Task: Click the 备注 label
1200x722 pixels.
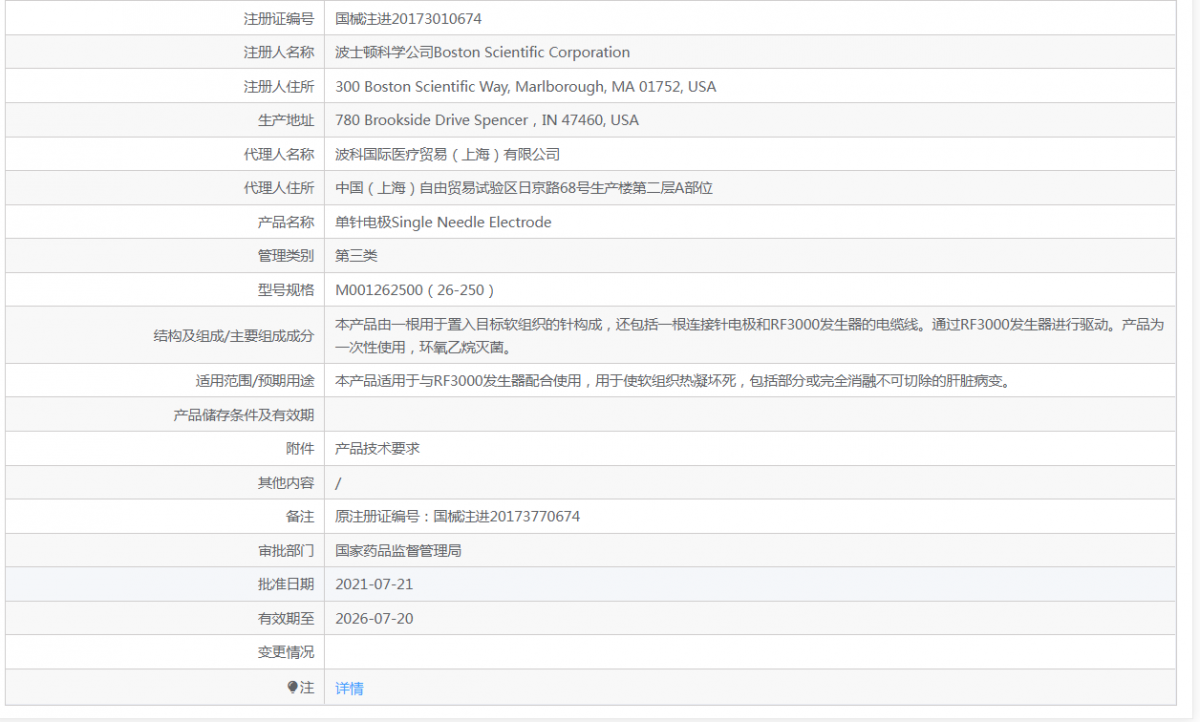Action: point(300,517)
